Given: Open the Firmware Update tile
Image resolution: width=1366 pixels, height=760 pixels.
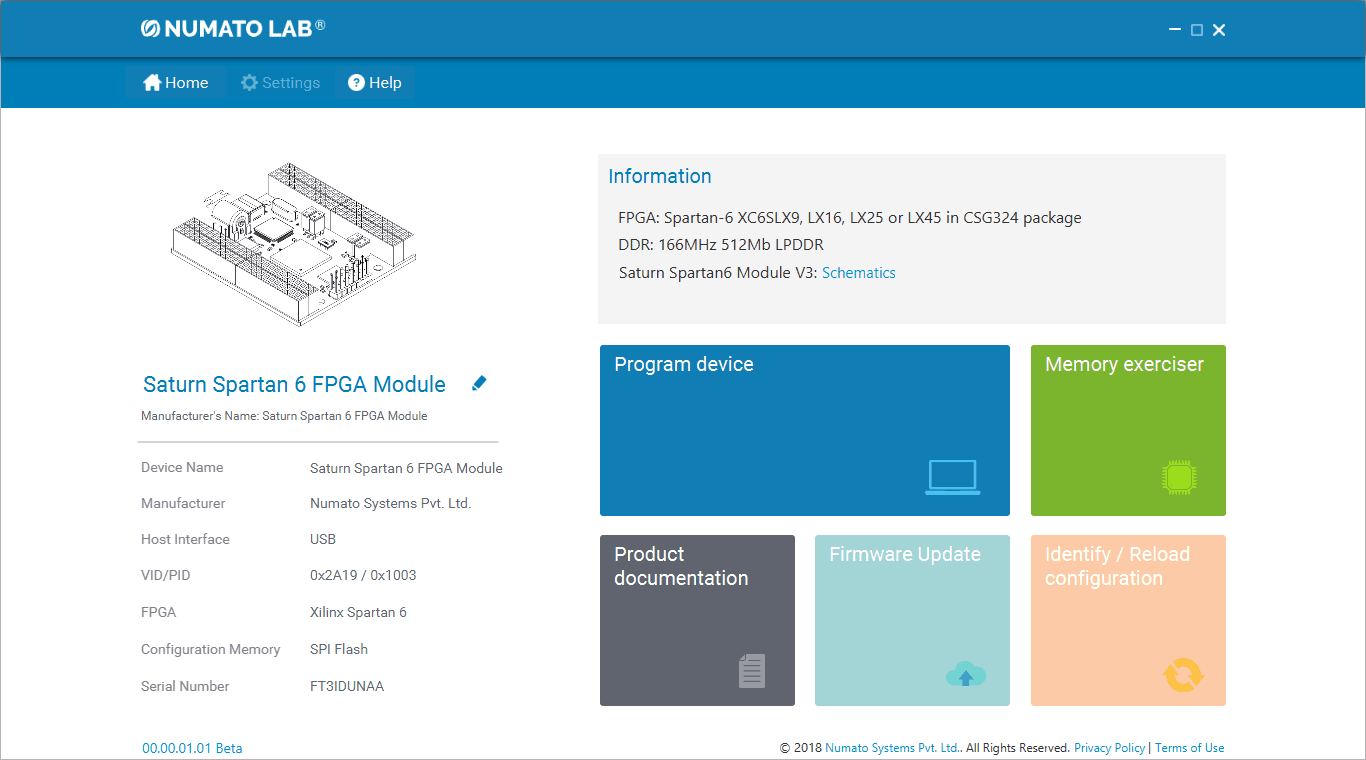Looking at the screenshot, I should 912,620.
